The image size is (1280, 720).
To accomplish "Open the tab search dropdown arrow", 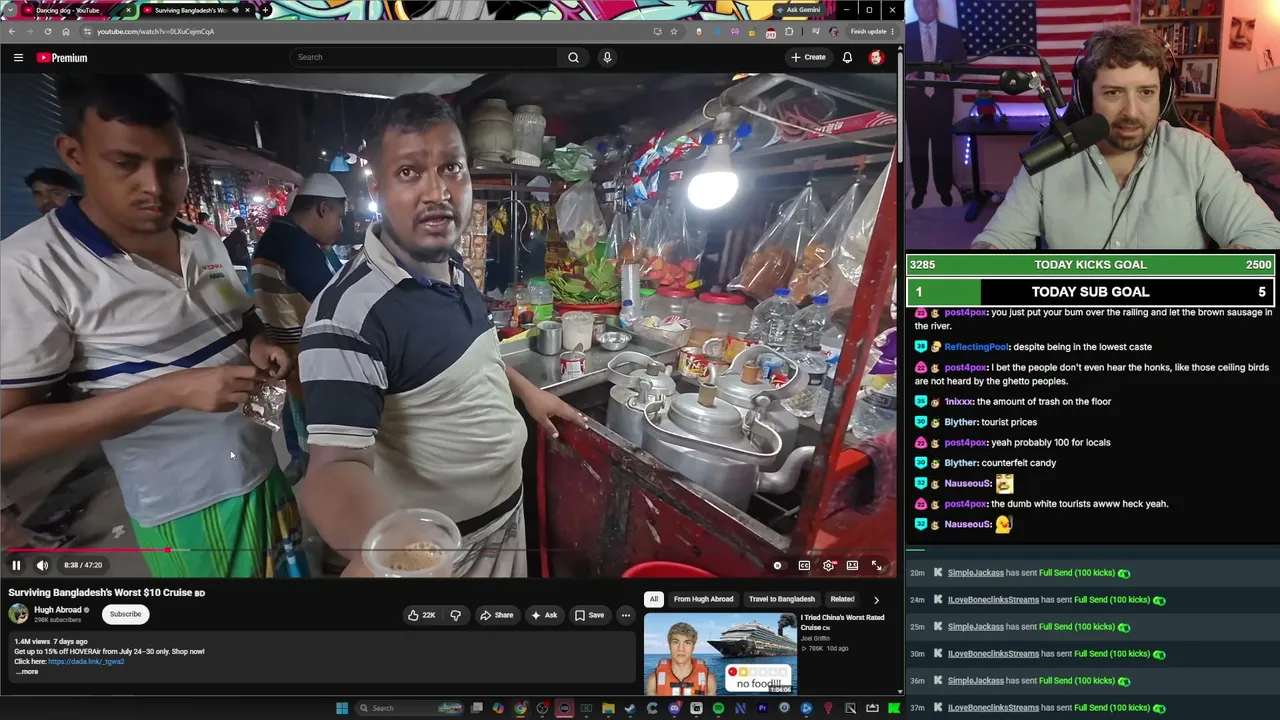I will (x=11, y=10).
